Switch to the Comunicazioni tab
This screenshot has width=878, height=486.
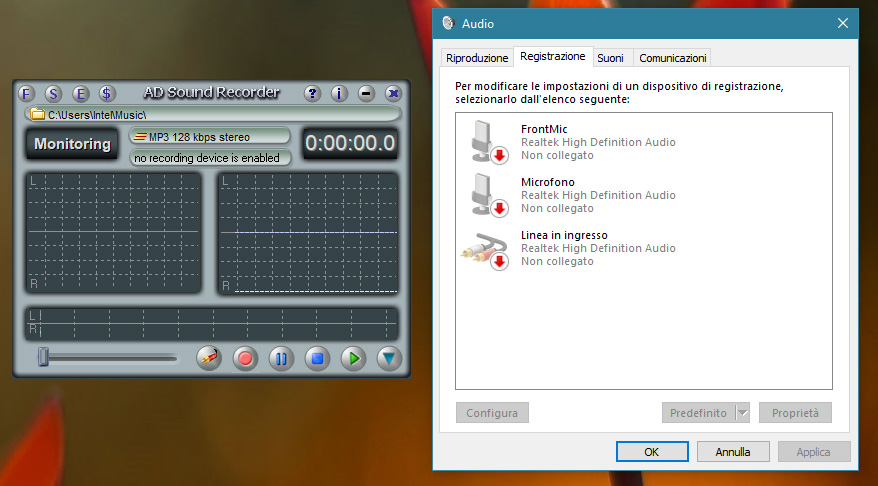point(672,58)
